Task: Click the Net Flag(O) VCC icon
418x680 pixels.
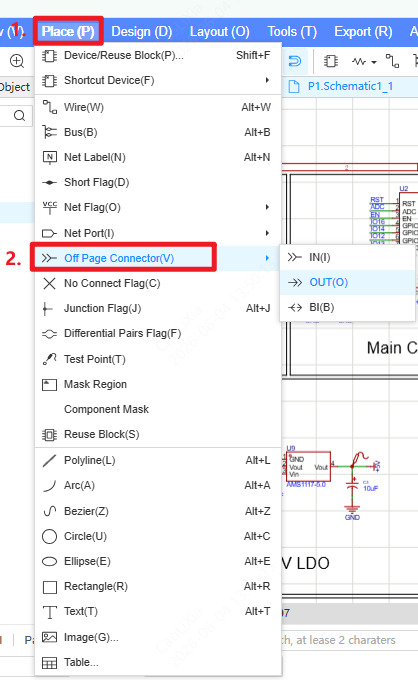Action: coord(49,207)
